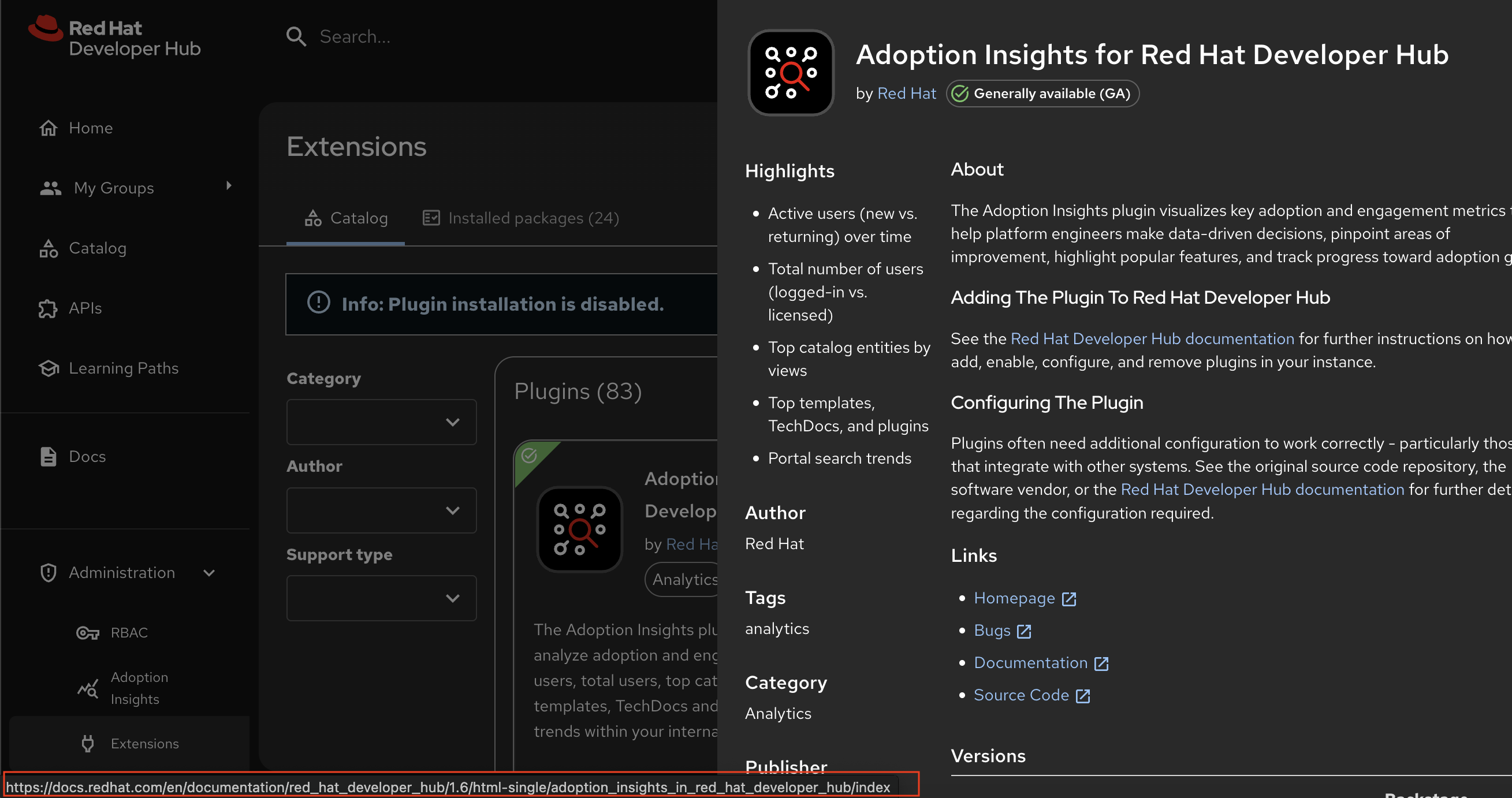1512x798 pixels.
Task: Open the Support type filter dropdown
Action: [x=381, y=598]
